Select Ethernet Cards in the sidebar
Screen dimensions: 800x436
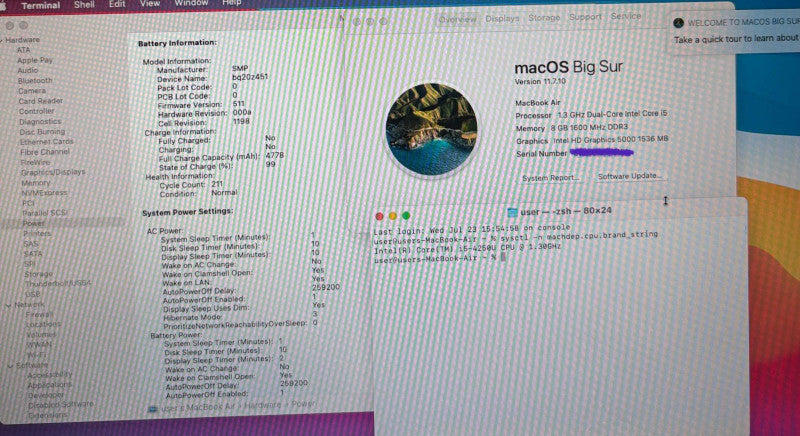coord(47,142)
